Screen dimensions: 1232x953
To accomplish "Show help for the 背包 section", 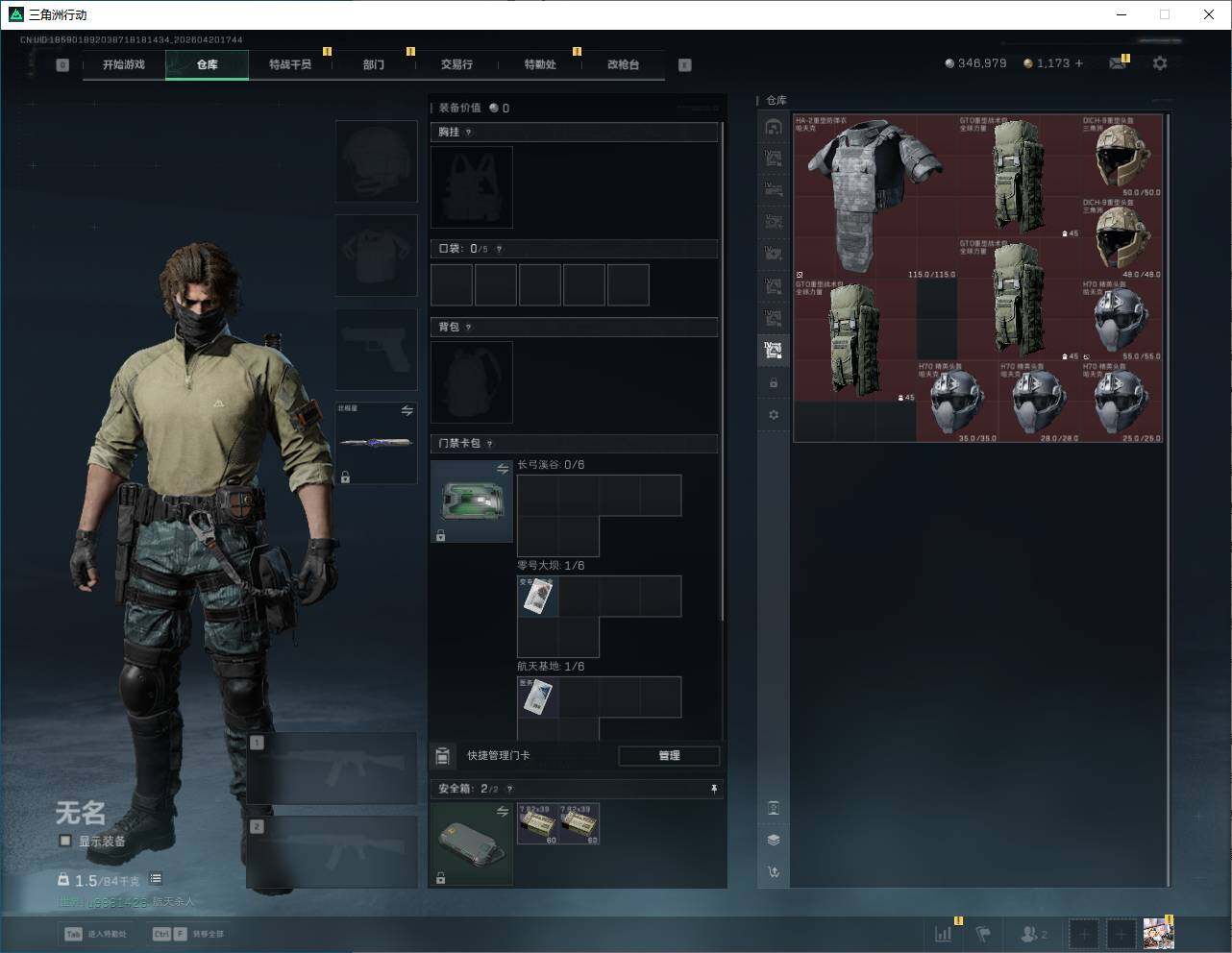I will point(469,328).
